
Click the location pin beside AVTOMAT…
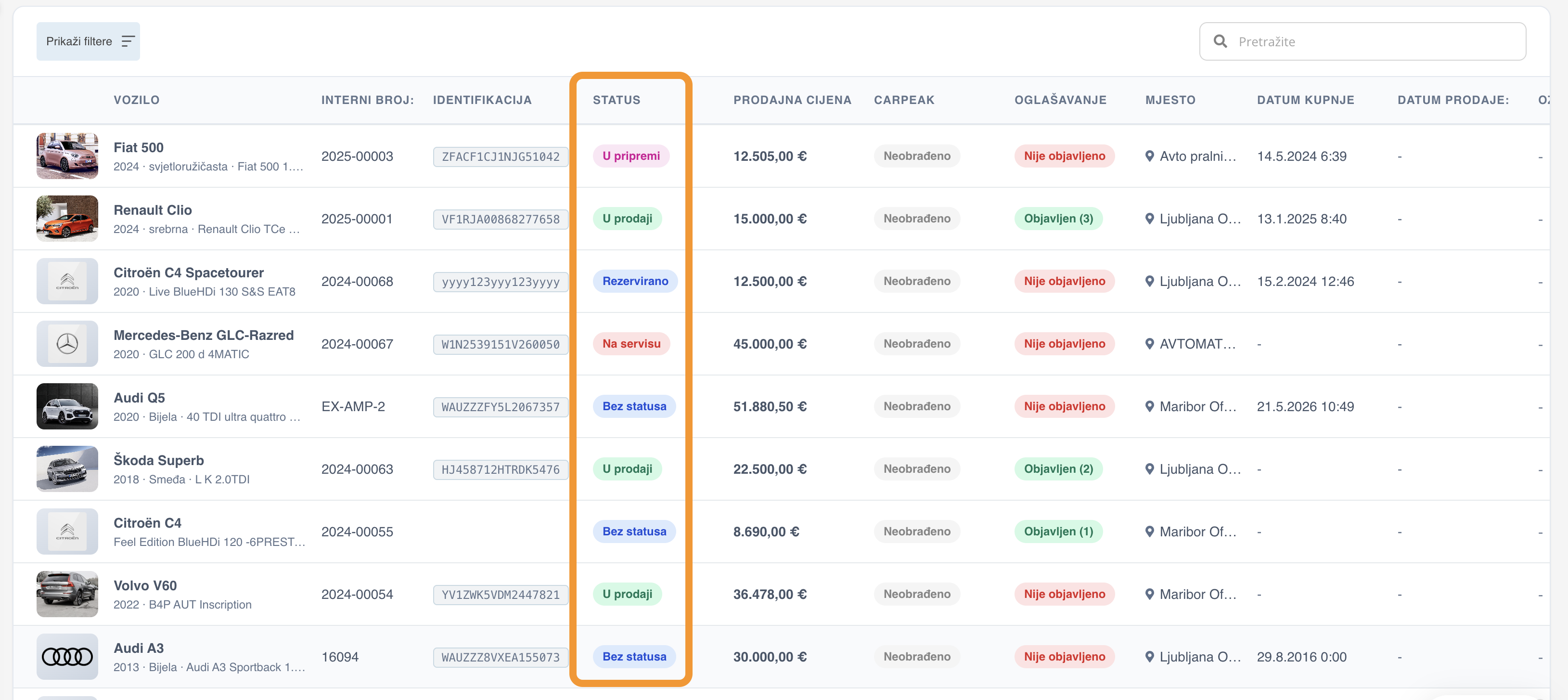(x=1149, y=344)
